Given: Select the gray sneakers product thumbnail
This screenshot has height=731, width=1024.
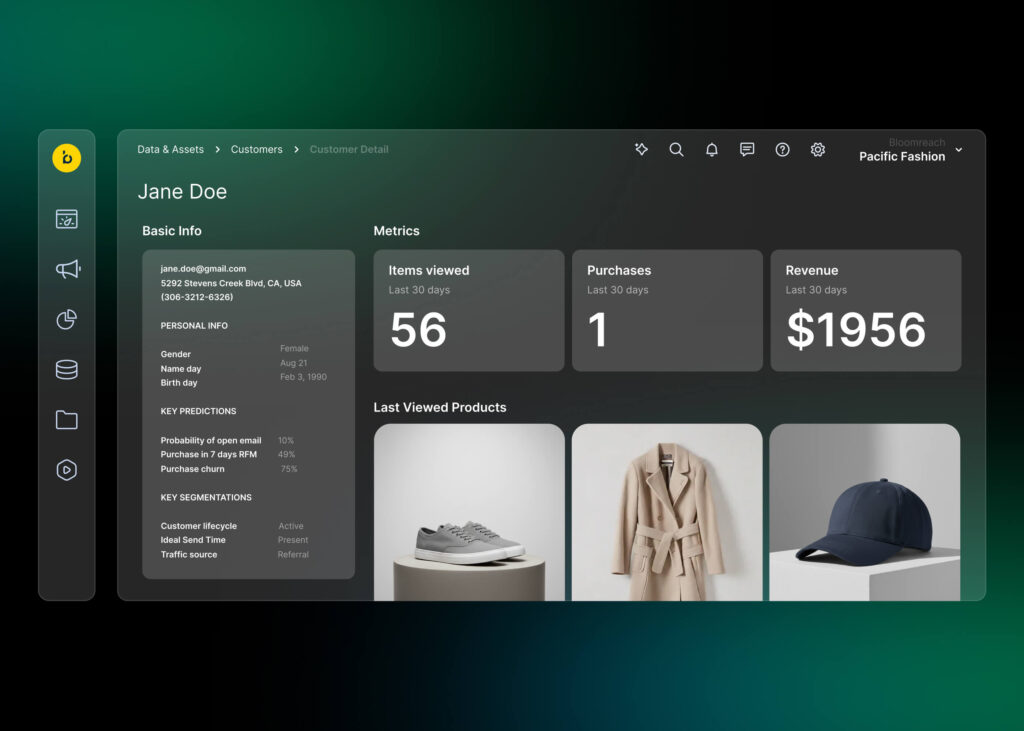Looking at the screenshot, I should [x=469, y=512].
